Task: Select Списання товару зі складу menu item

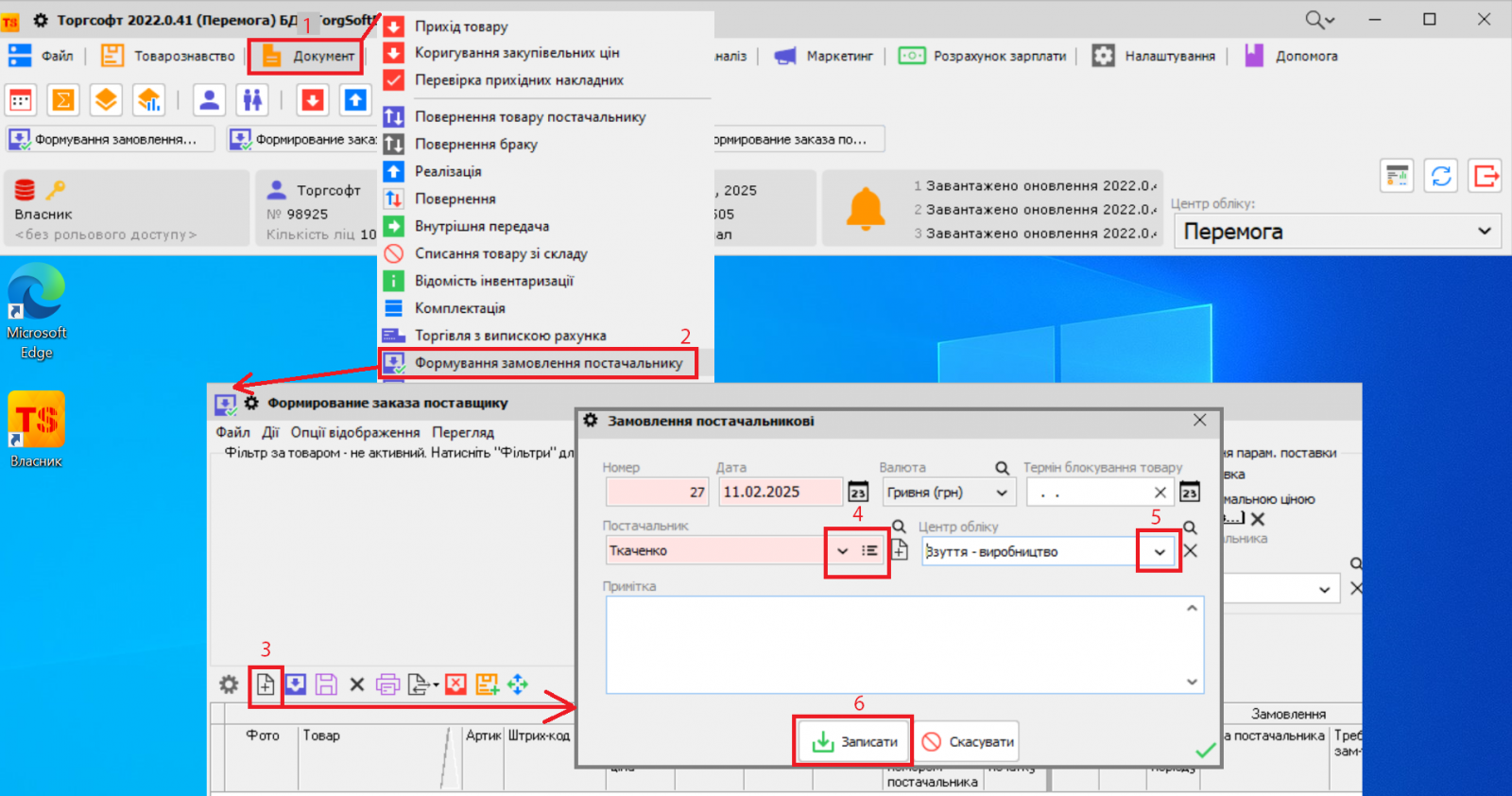Action: [501, 253]
